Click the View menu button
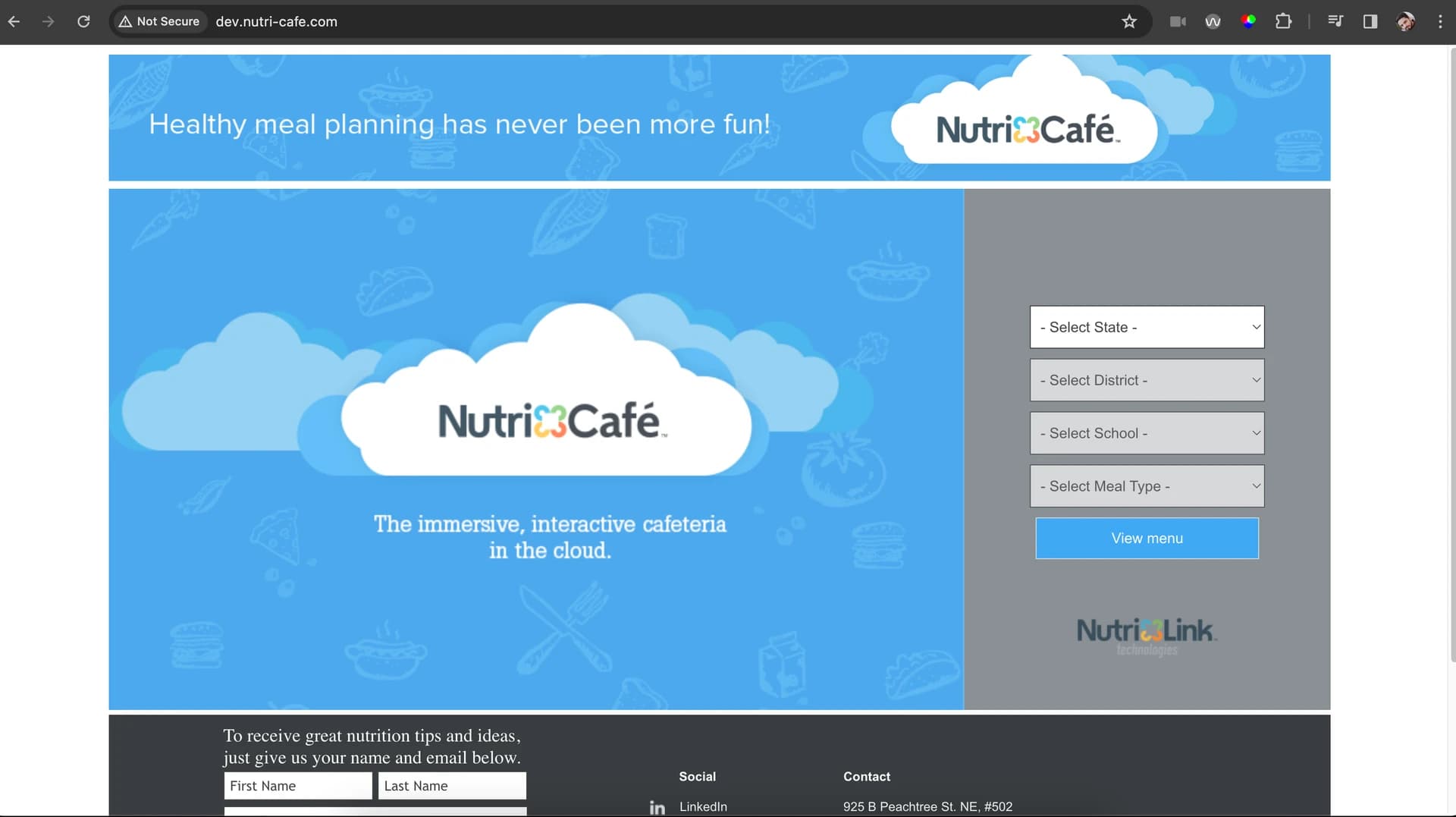1456x817 pixels. click(1147, 538)
